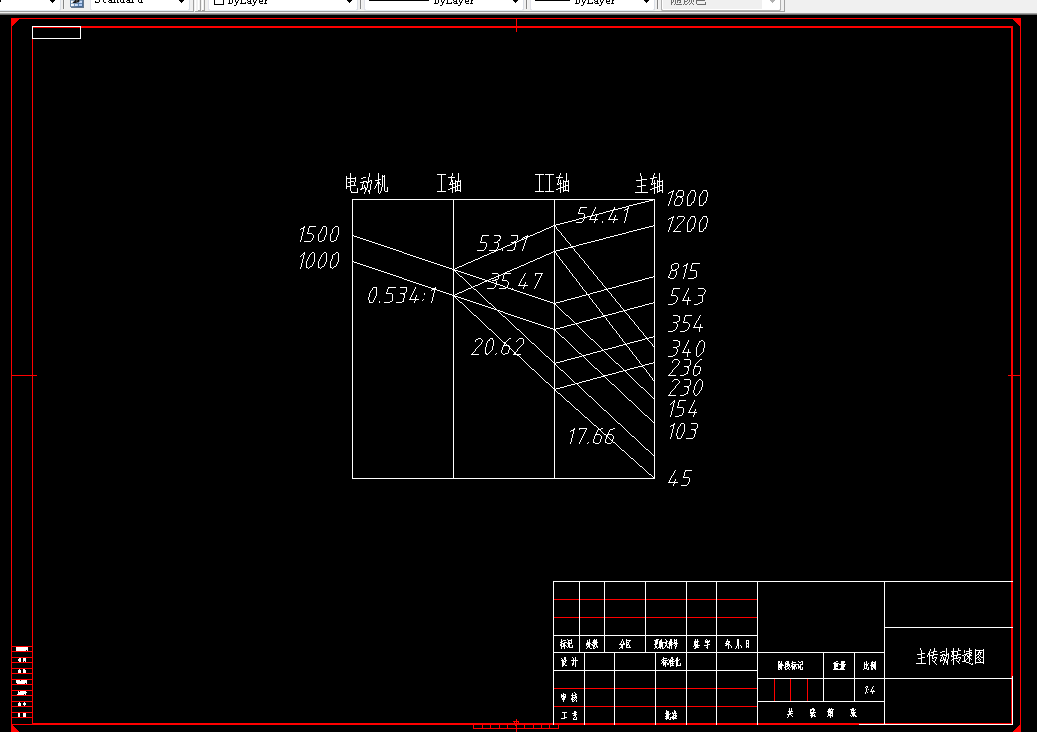Select the 分区 cell in title block
1037x732 pixels.
click(625, 644)
